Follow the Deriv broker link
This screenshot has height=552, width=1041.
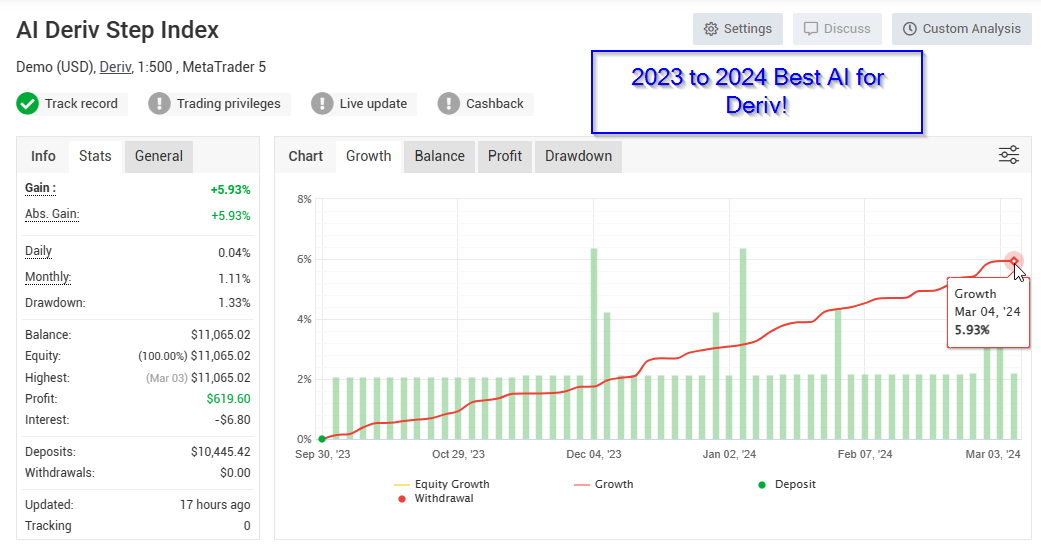pos(116,67)
